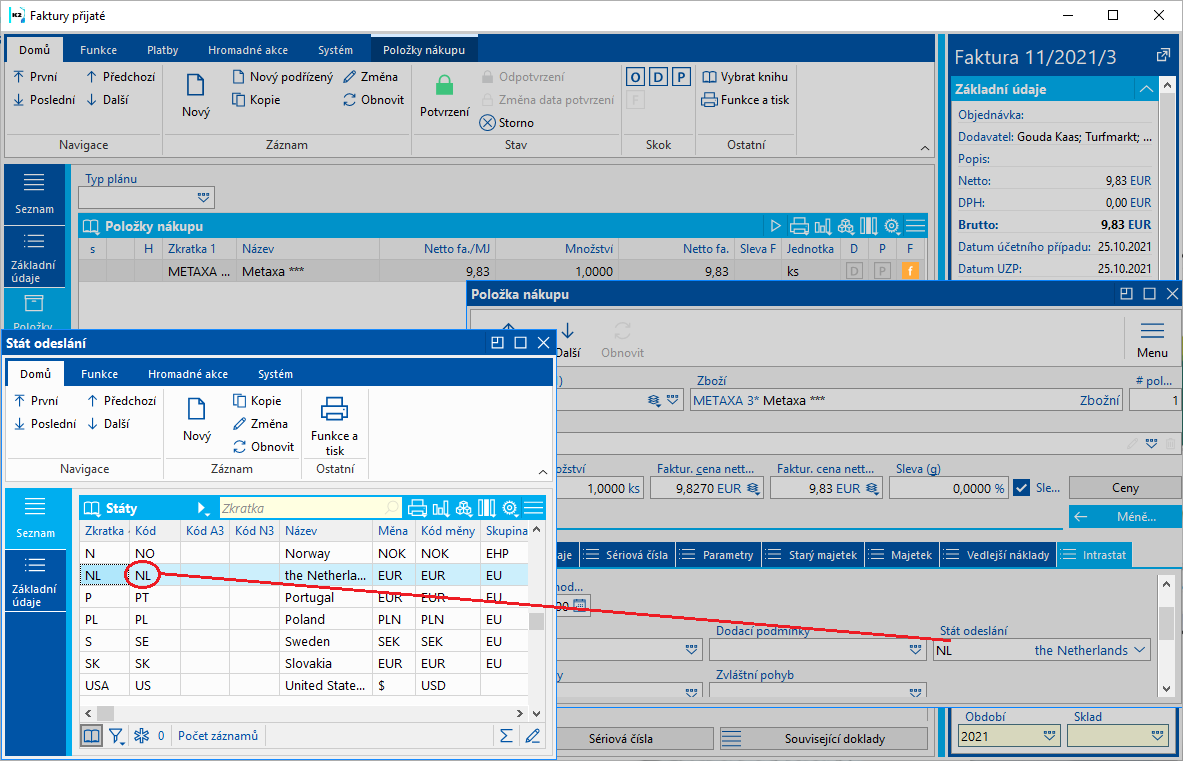Click Funkce a tisk printer in Stát odeslání

(334, 409)
